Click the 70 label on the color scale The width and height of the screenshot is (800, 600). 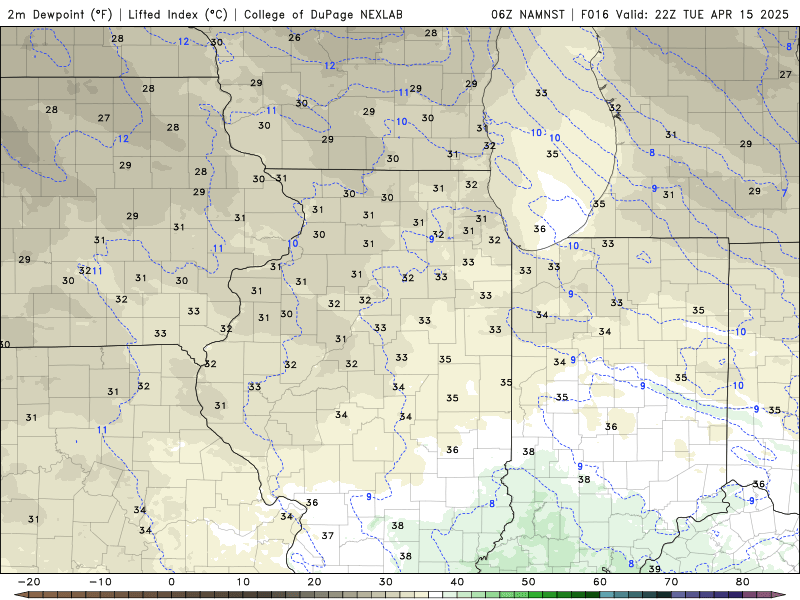click(671, 582)
